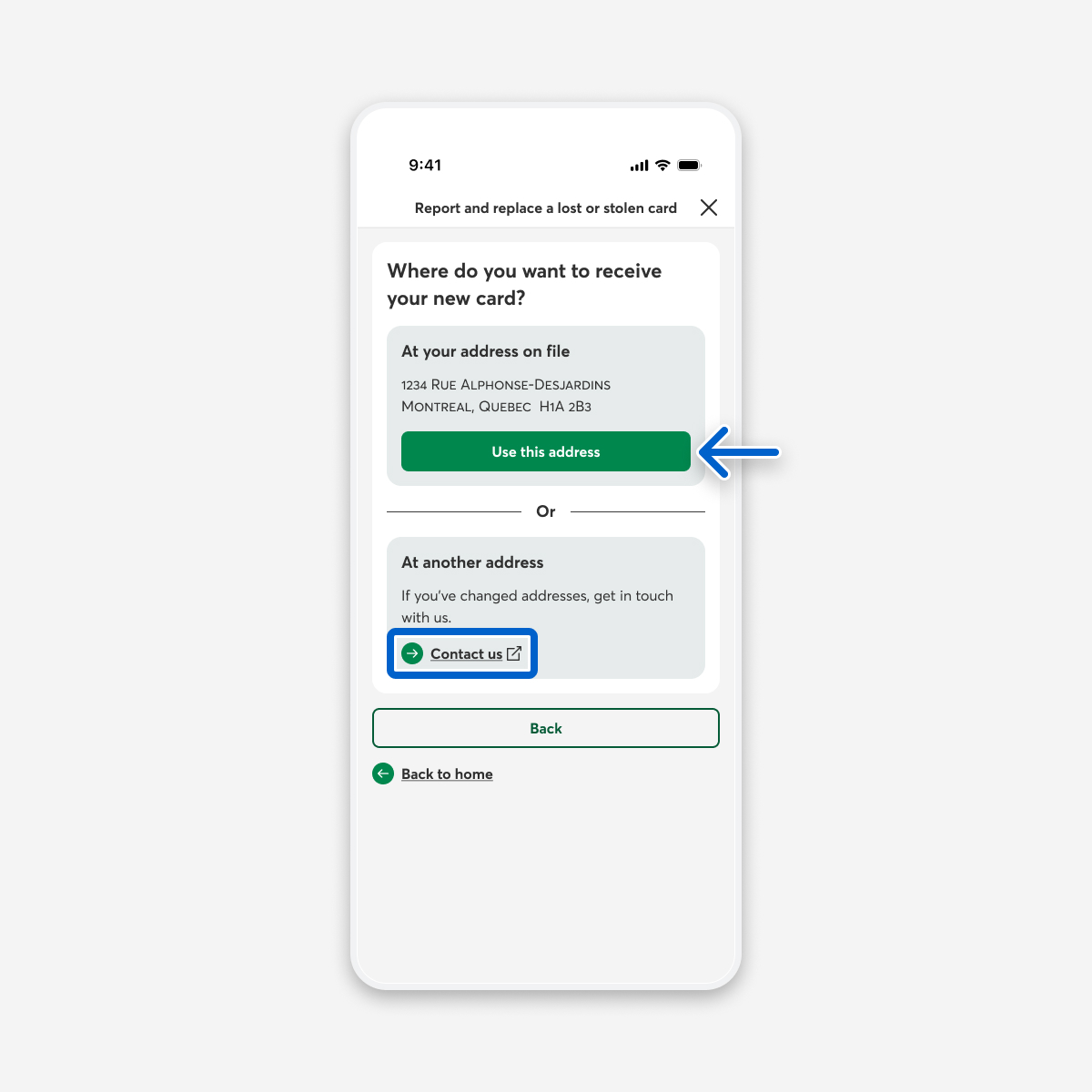Click the green arrow icon beside Contact us
Screen dimensions: 1092x1092
tap(412, 653)
